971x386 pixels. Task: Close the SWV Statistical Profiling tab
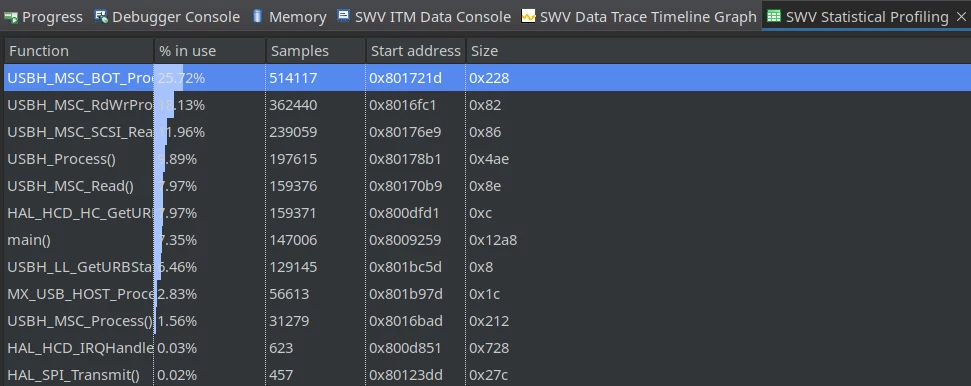click(x=960, y=17)
